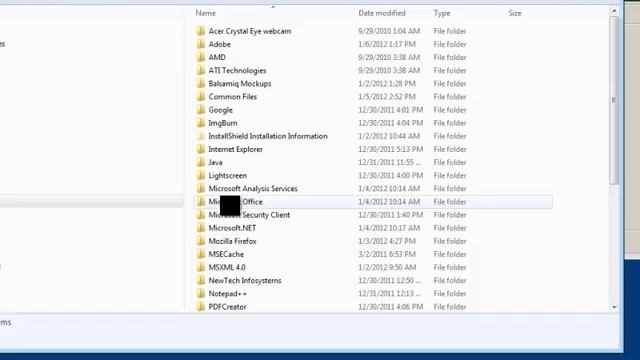The image size is (640, 360).
Task: Click the Lightscreen folder icon
Action: pos(200,176)
